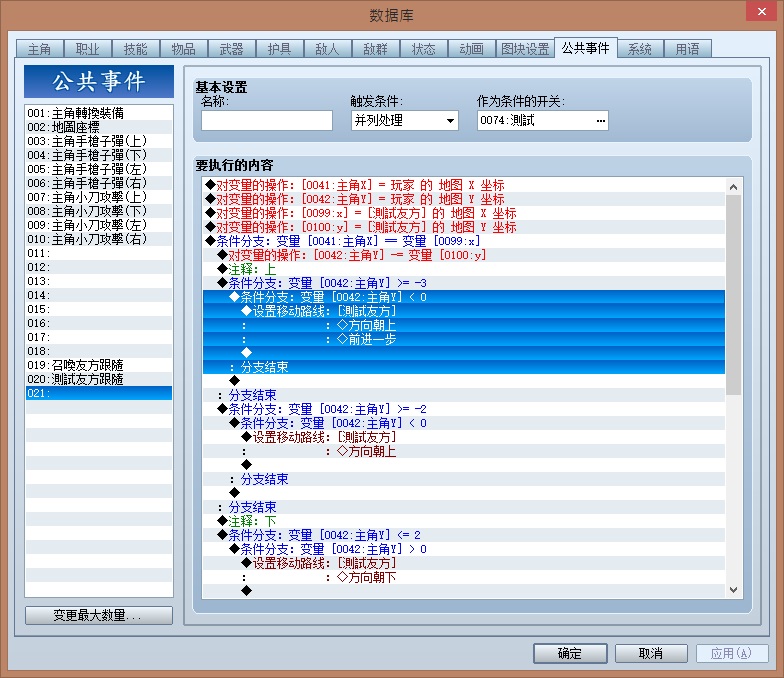Select the 条件分支 [0042:主角Y] >= -3 line
Viewport: 784px width, 678px height.
click(x=464, y=283)
